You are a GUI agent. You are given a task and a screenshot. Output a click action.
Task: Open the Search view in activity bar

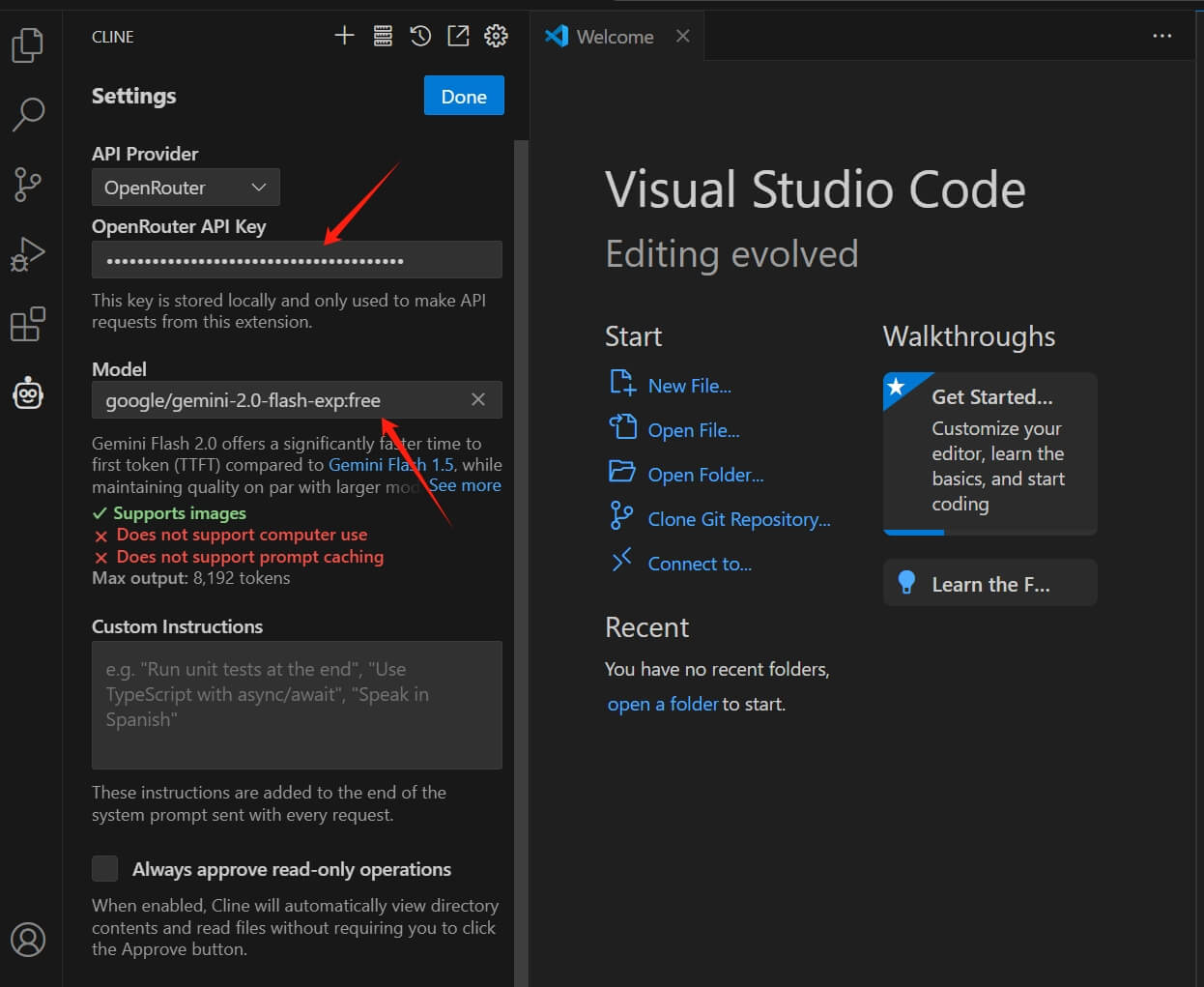[x=28, y=114]
